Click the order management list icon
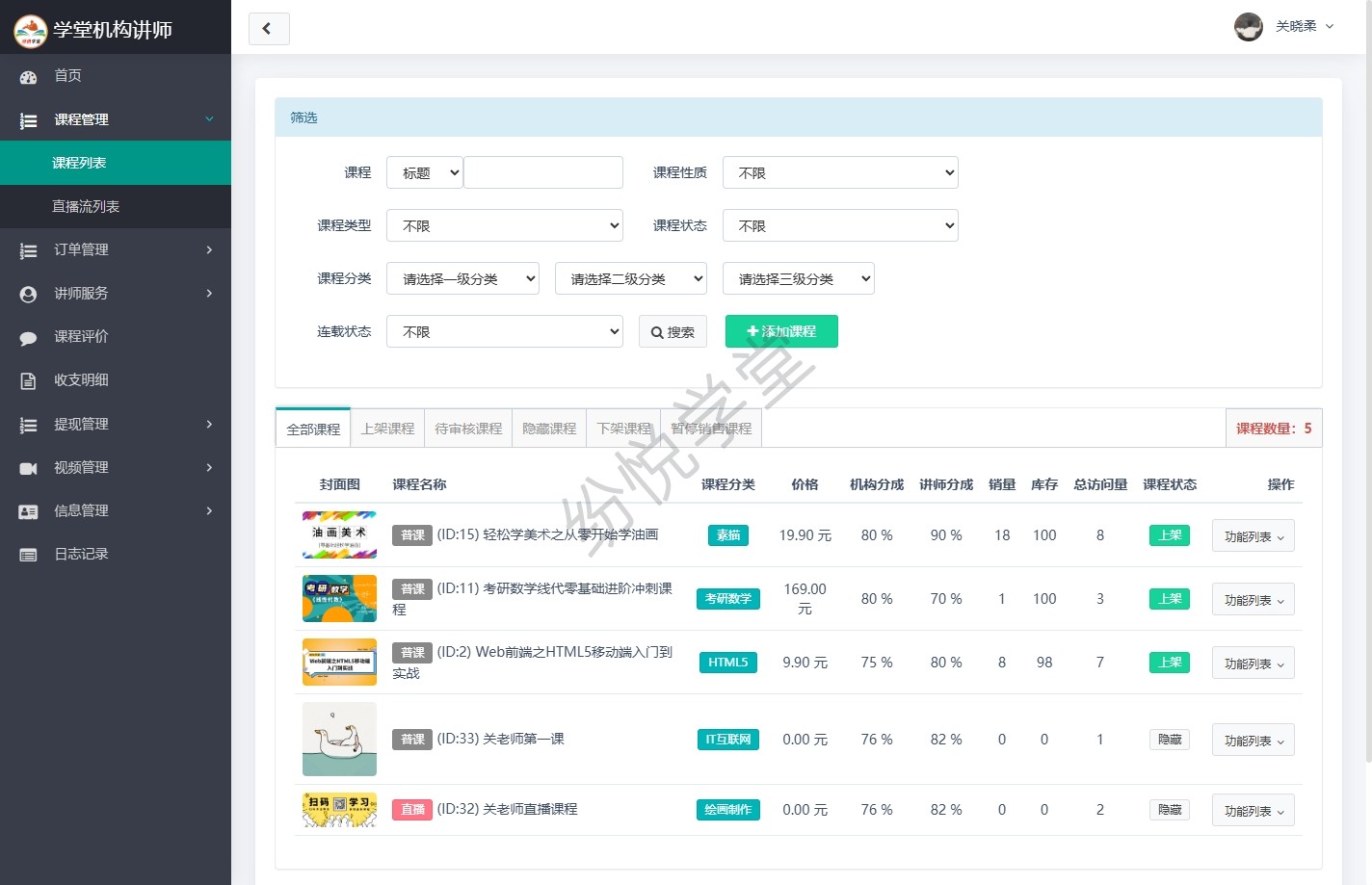This screenshot has width=1372, height=885. 28,250
